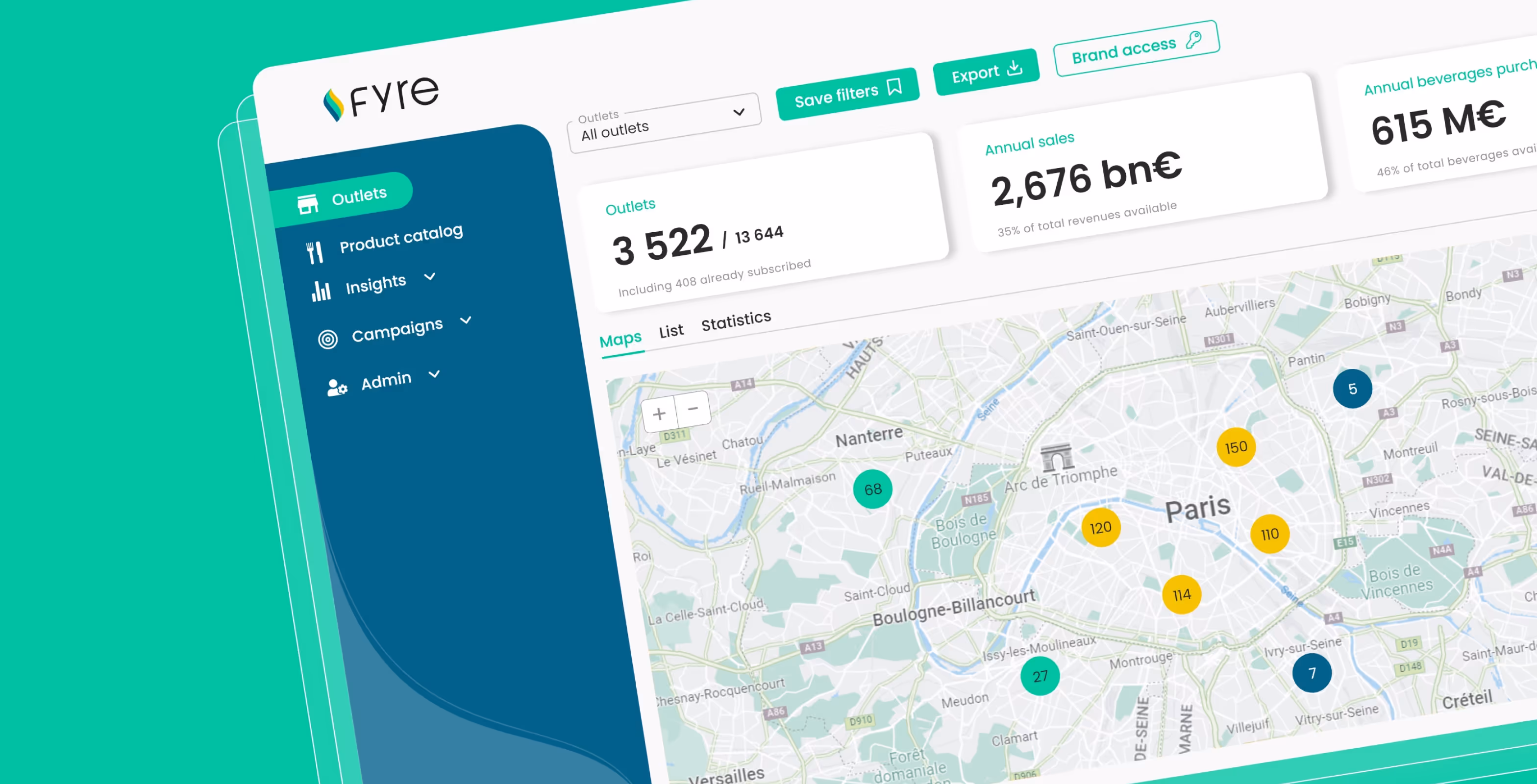The width and height of the screenshot is (1537, 784).
Task: Click the Product catalog fork-knife icon
Action: (x=315, y=252)
